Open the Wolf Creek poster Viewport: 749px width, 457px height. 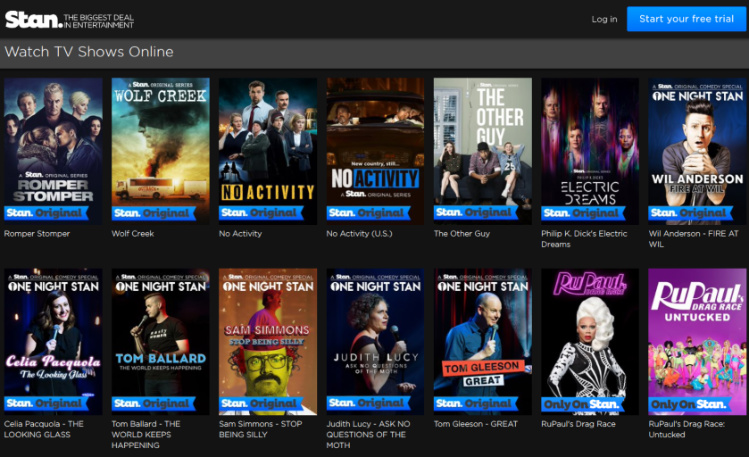pyautogui.click(x=160, y=151)
